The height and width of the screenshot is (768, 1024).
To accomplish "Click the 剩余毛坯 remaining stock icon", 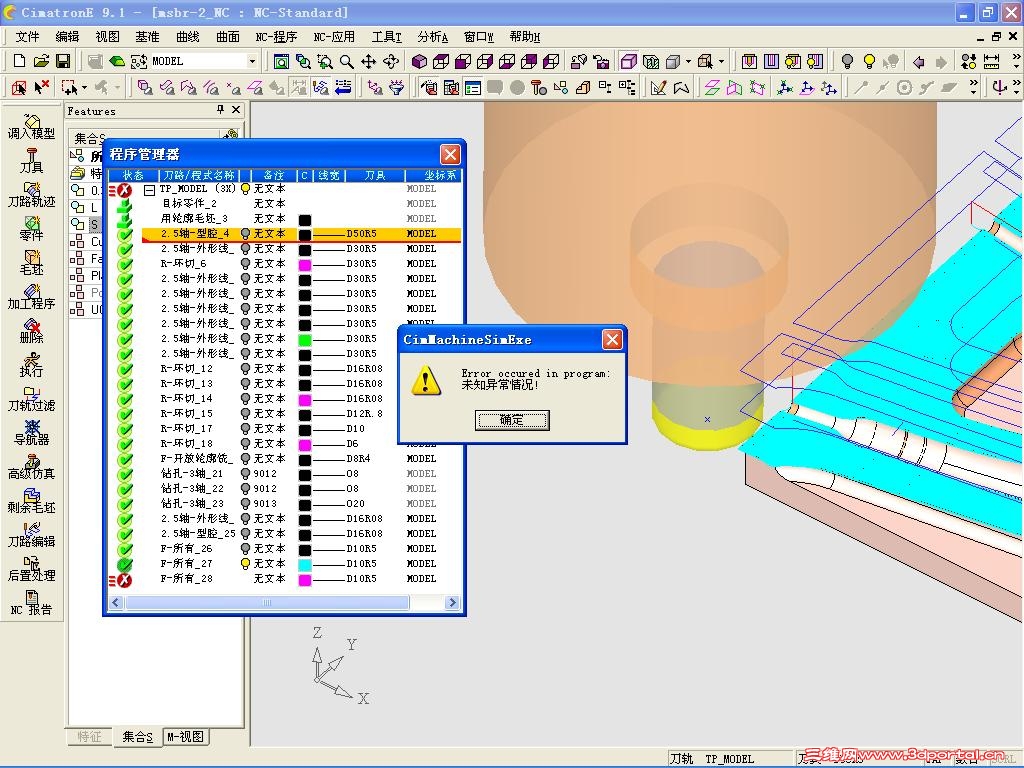I will tap(31, 500).
